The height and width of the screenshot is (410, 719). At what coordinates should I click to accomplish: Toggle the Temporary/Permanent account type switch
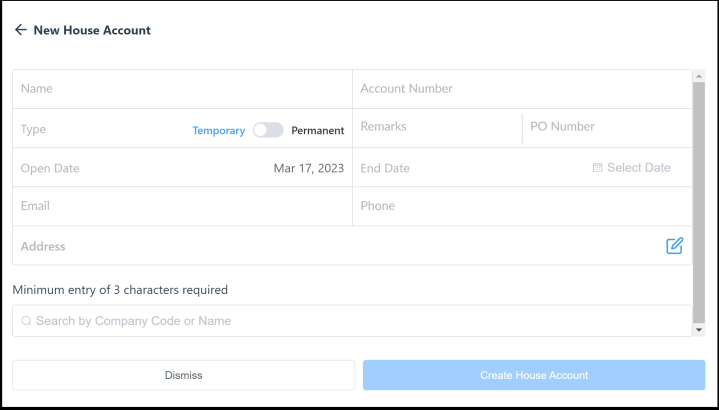[x=268, y=130]
